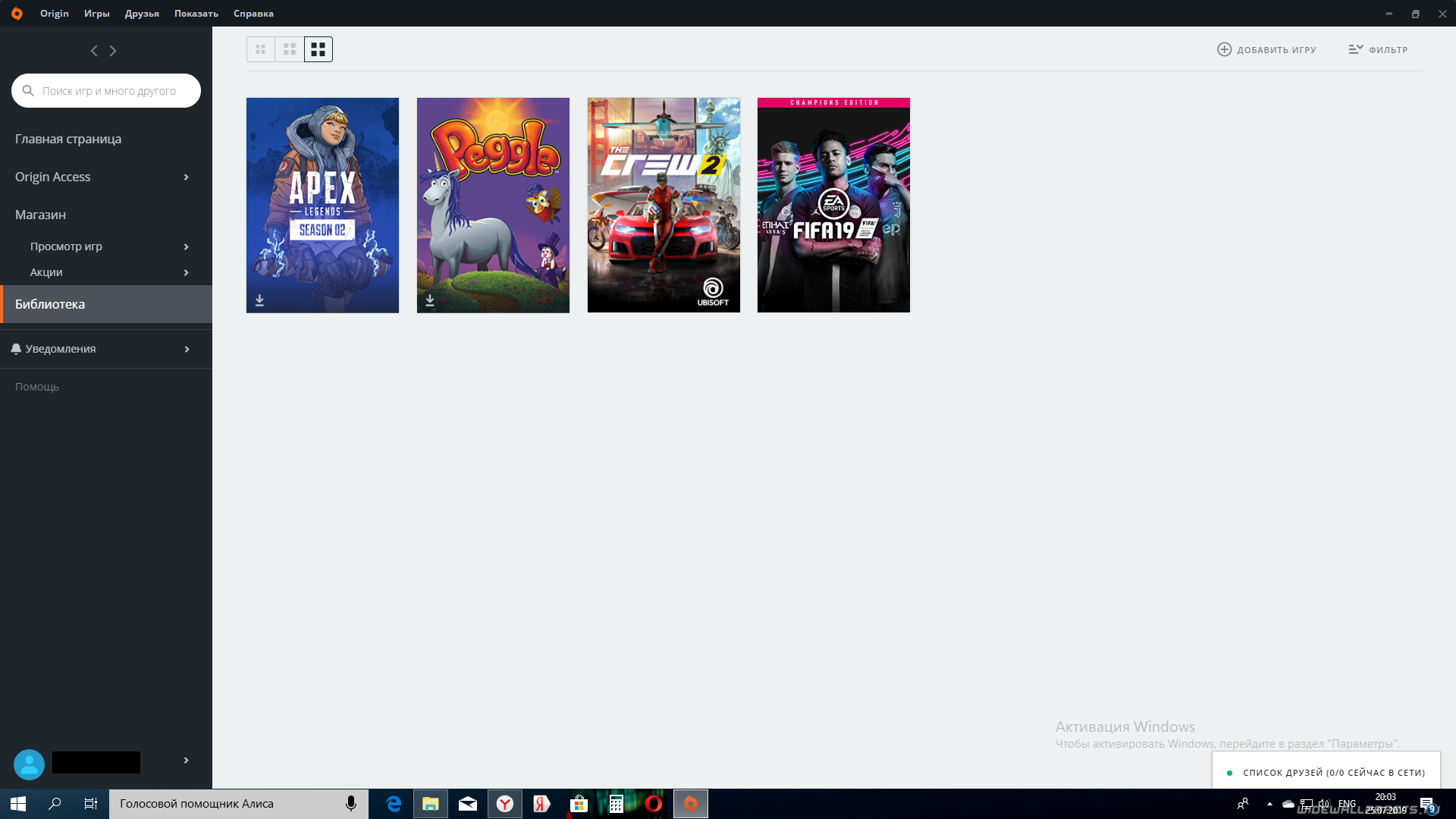Click ДОБАВИТЬ ИГРУ text button
Screen dimensions: 1456x819
pyautogui.click(x=1276, y=50)
